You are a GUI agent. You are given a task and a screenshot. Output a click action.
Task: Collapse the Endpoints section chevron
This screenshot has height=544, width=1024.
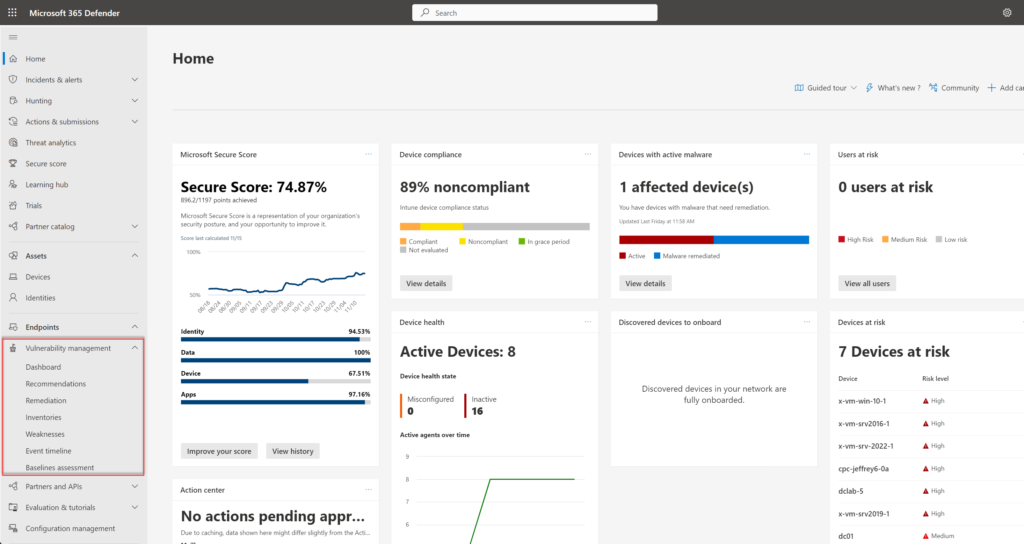[x=135, y=327]
